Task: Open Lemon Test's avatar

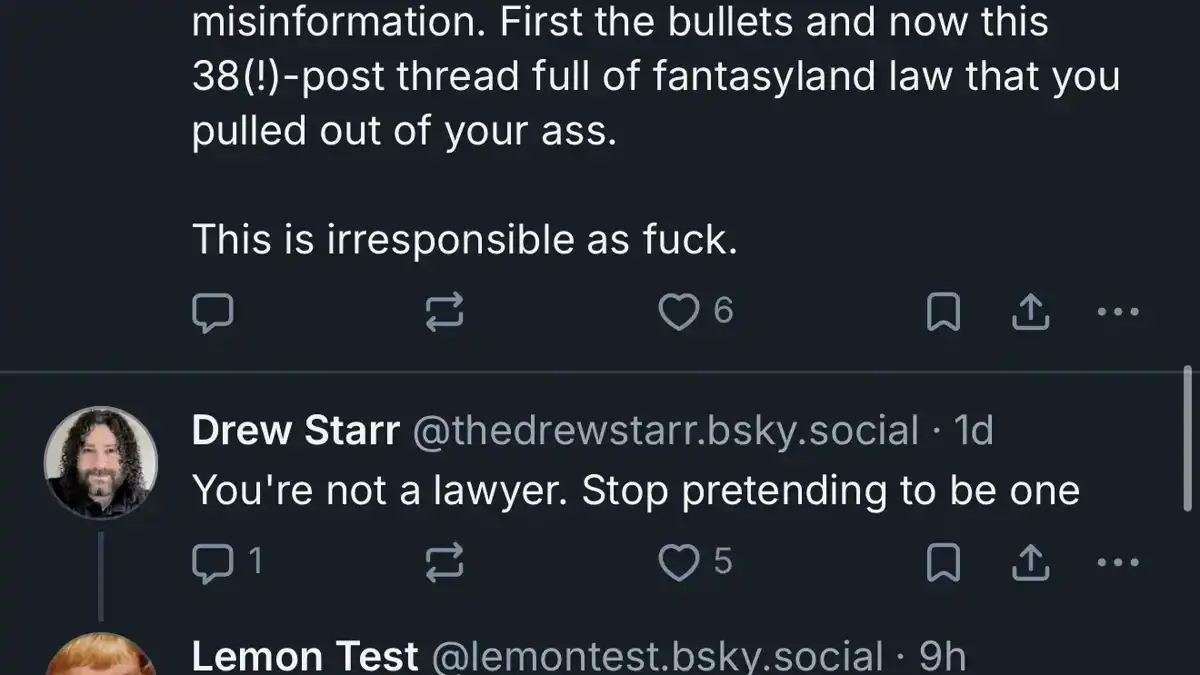Action: click(101, 654)
